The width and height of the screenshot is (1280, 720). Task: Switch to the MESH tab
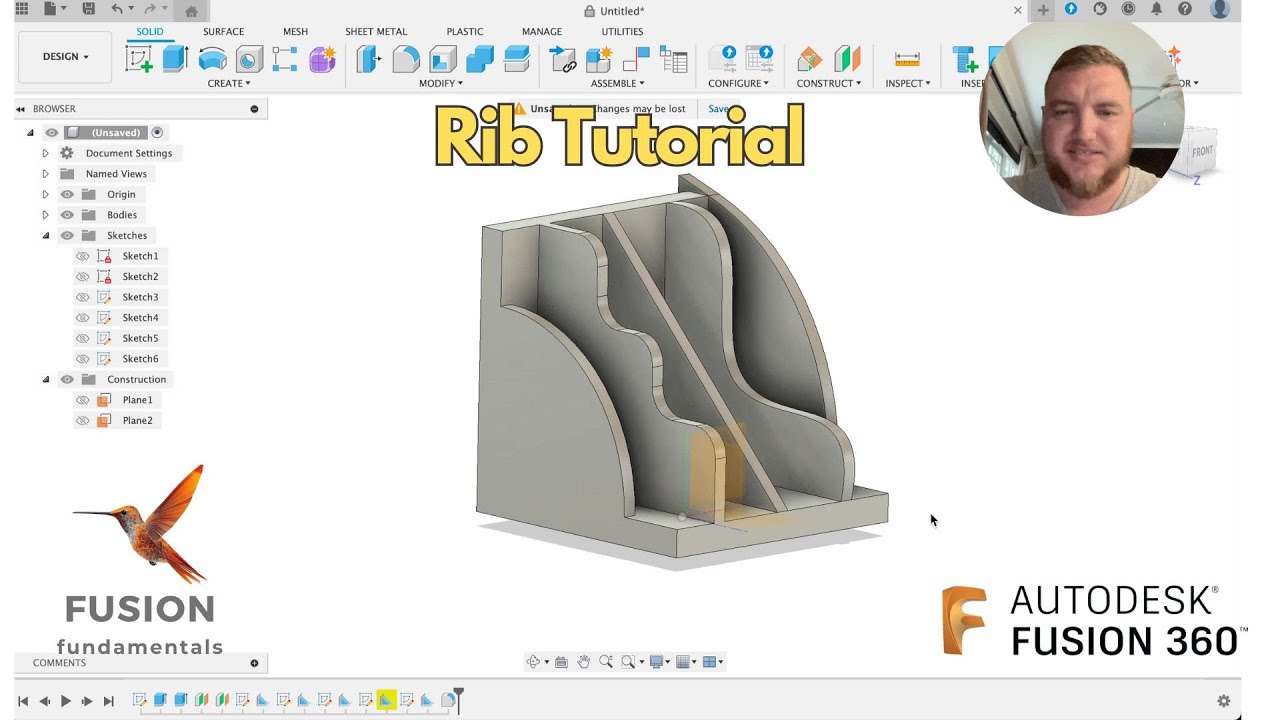295,32
